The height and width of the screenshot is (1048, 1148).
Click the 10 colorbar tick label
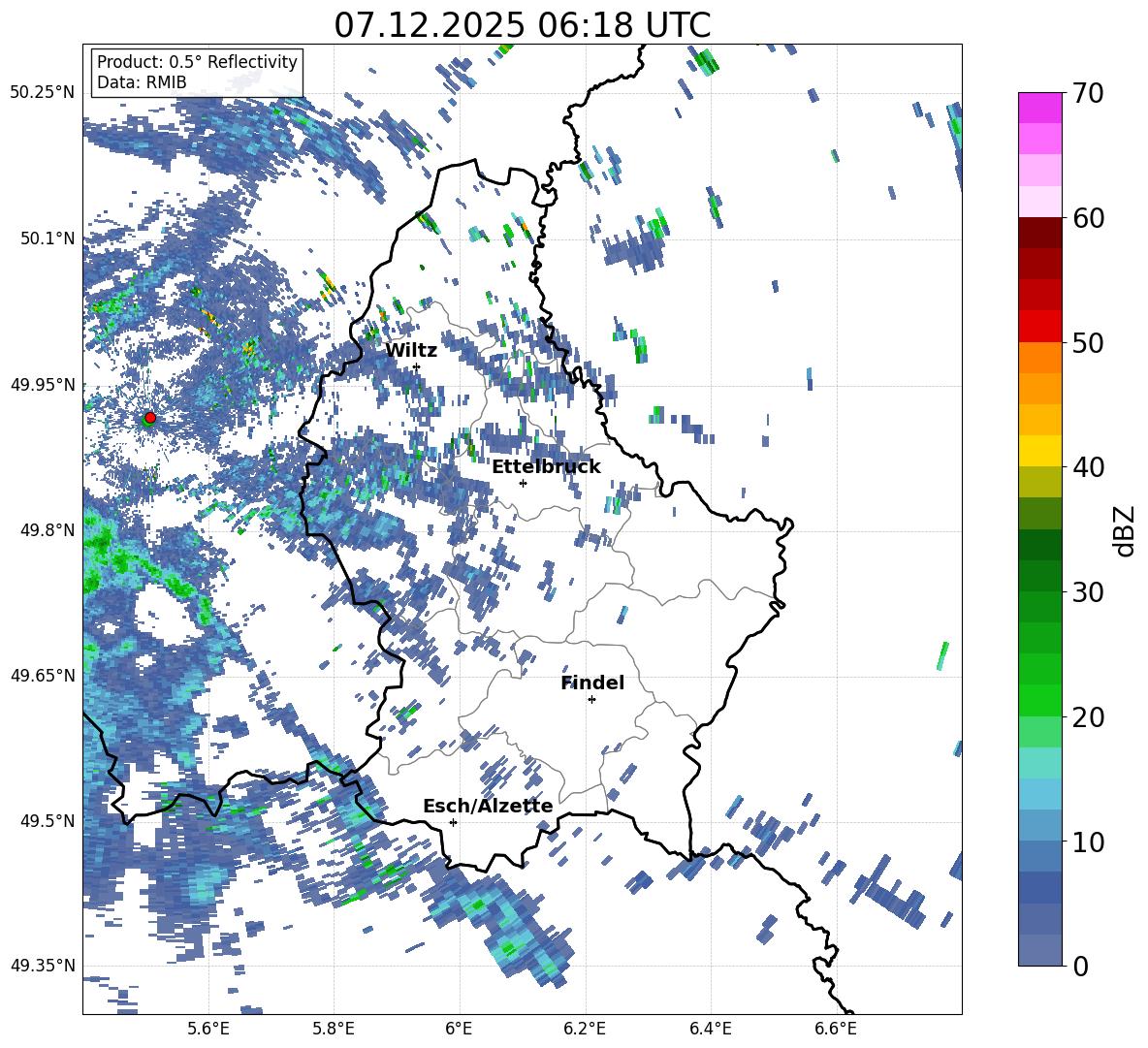pos(1088,841)
